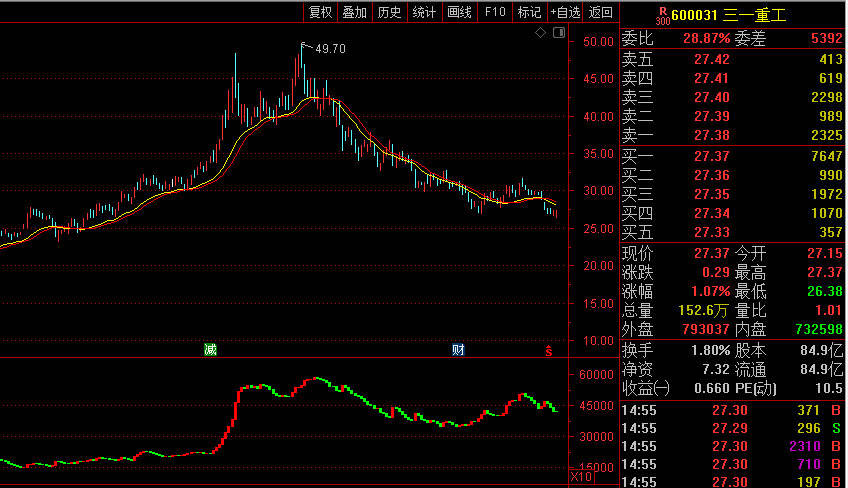Toggle the side panel icon above the price axis
Image resolution: width=848 pixels, height=488 pixels.
point(557,33)
